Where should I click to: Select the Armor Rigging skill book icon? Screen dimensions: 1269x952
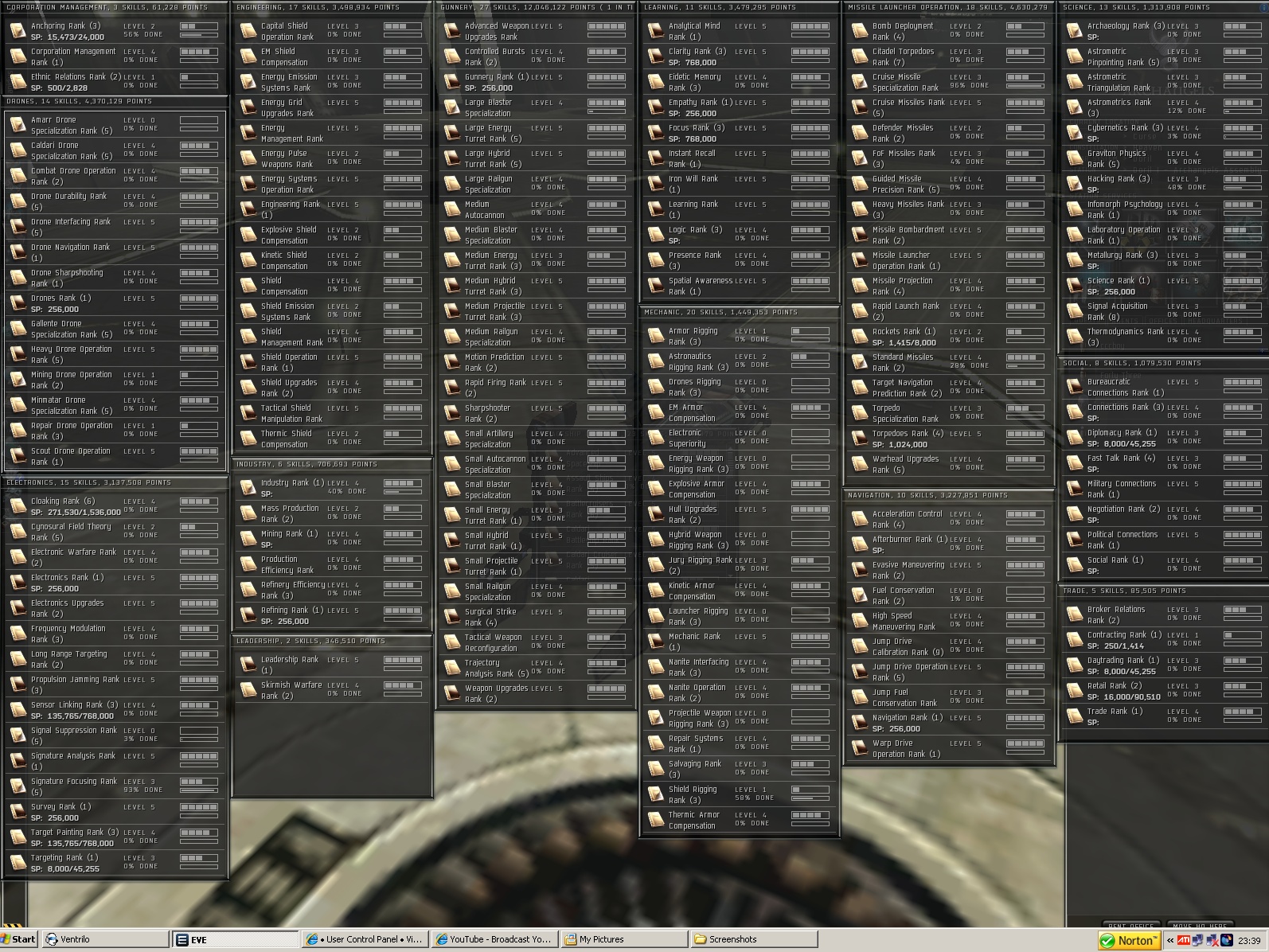coord(656,336)
